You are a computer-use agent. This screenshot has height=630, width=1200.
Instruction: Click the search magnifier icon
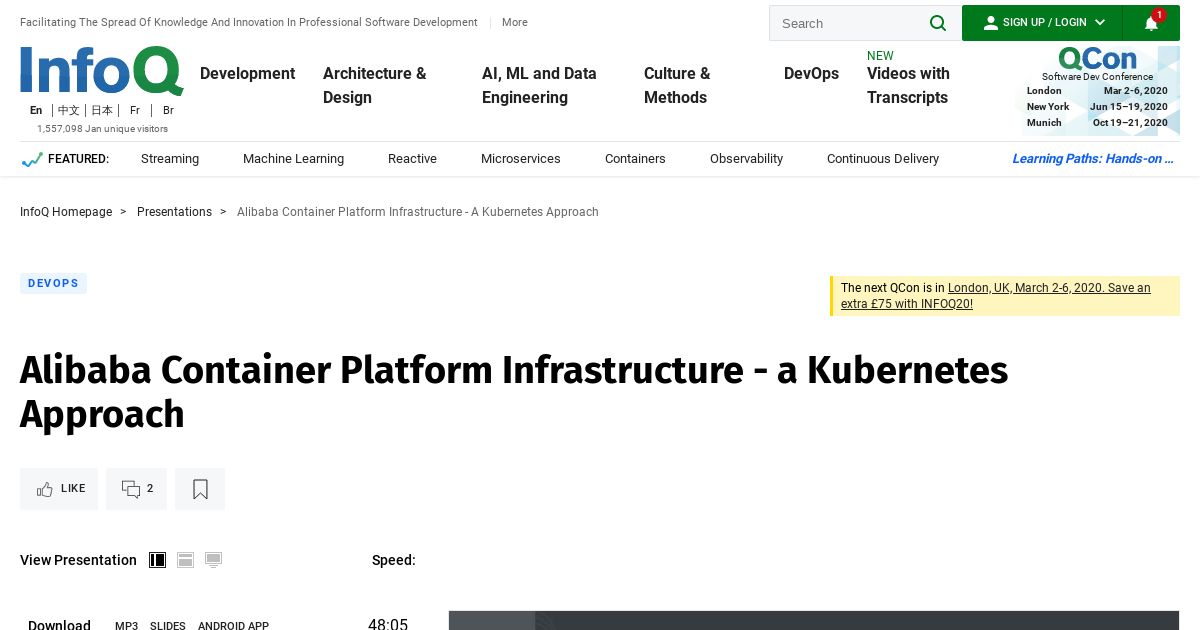pos(937,23)
